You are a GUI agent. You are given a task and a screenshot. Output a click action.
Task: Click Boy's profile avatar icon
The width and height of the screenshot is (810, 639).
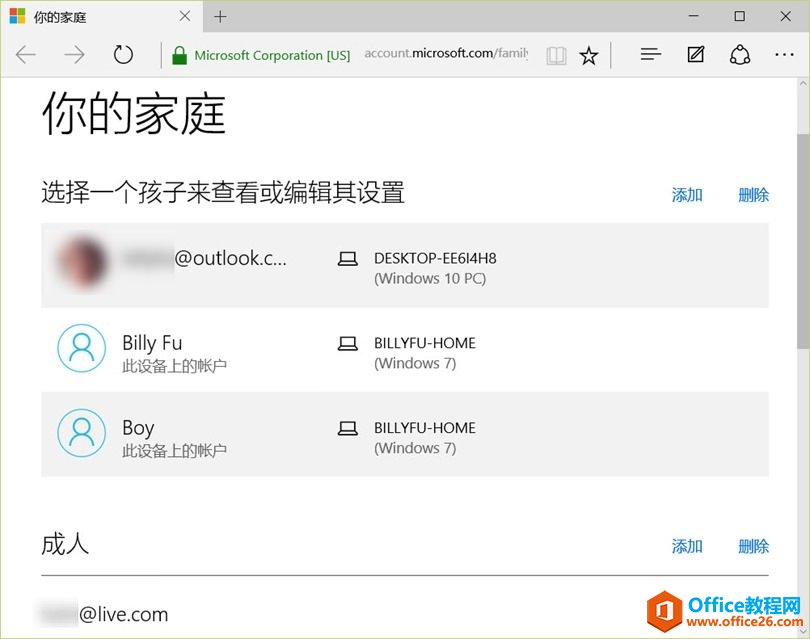point(82,433)
